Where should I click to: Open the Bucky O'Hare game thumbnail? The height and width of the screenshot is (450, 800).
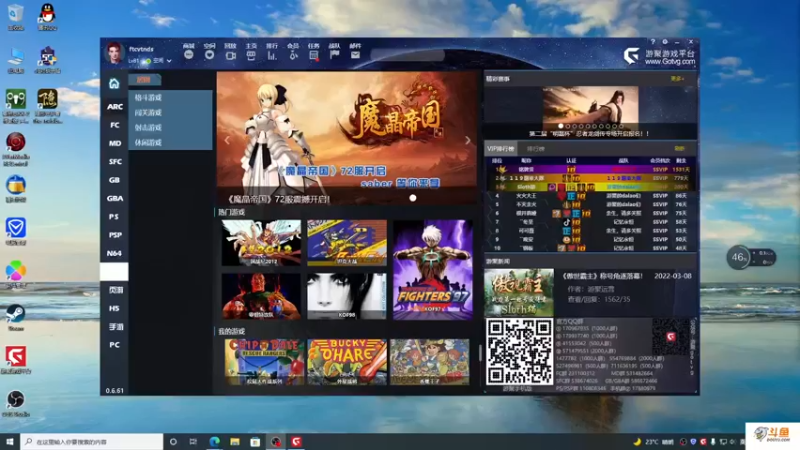[347, 362]
